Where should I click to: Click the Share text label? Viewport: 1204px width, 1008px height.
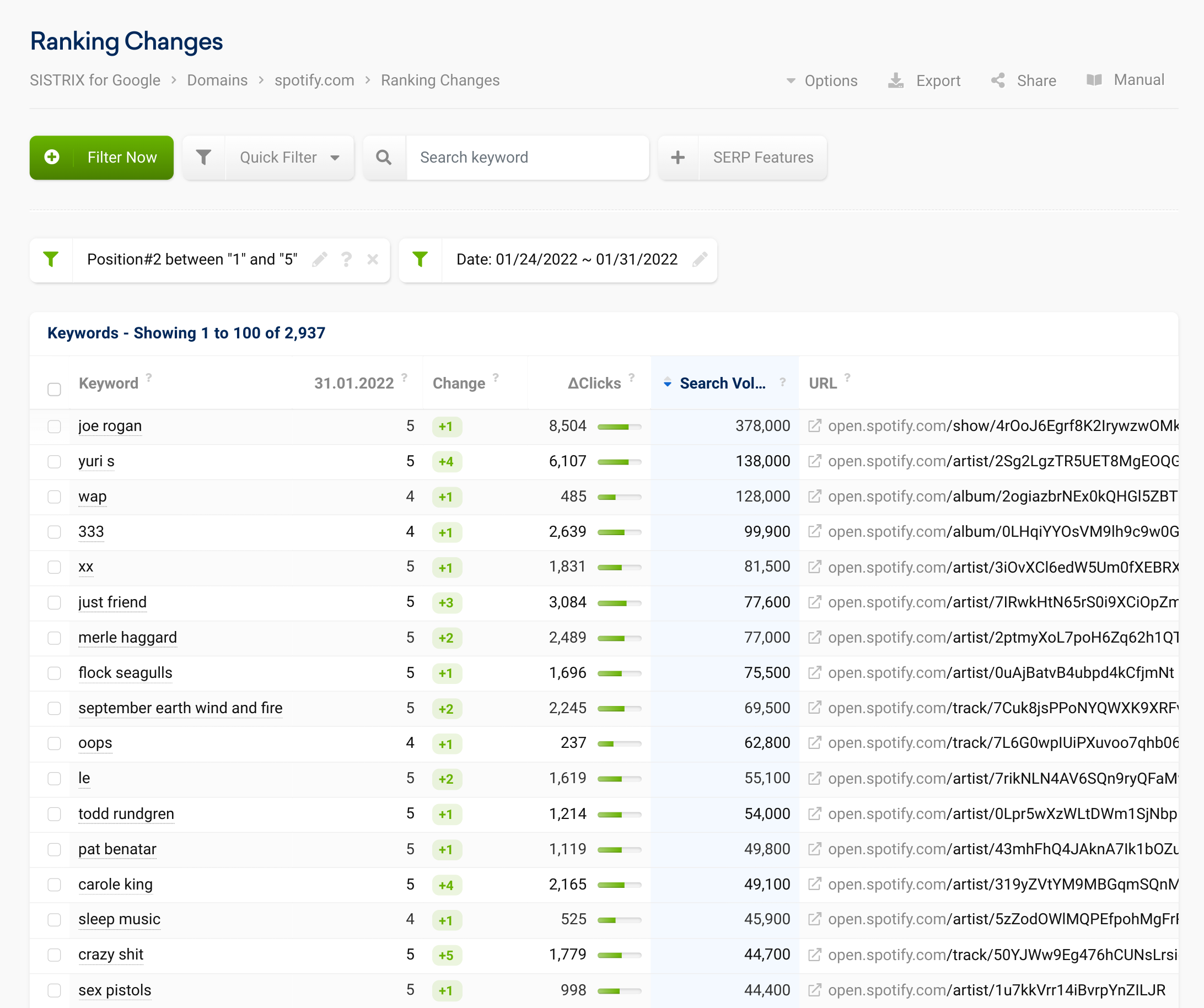tap(1036, 81)
